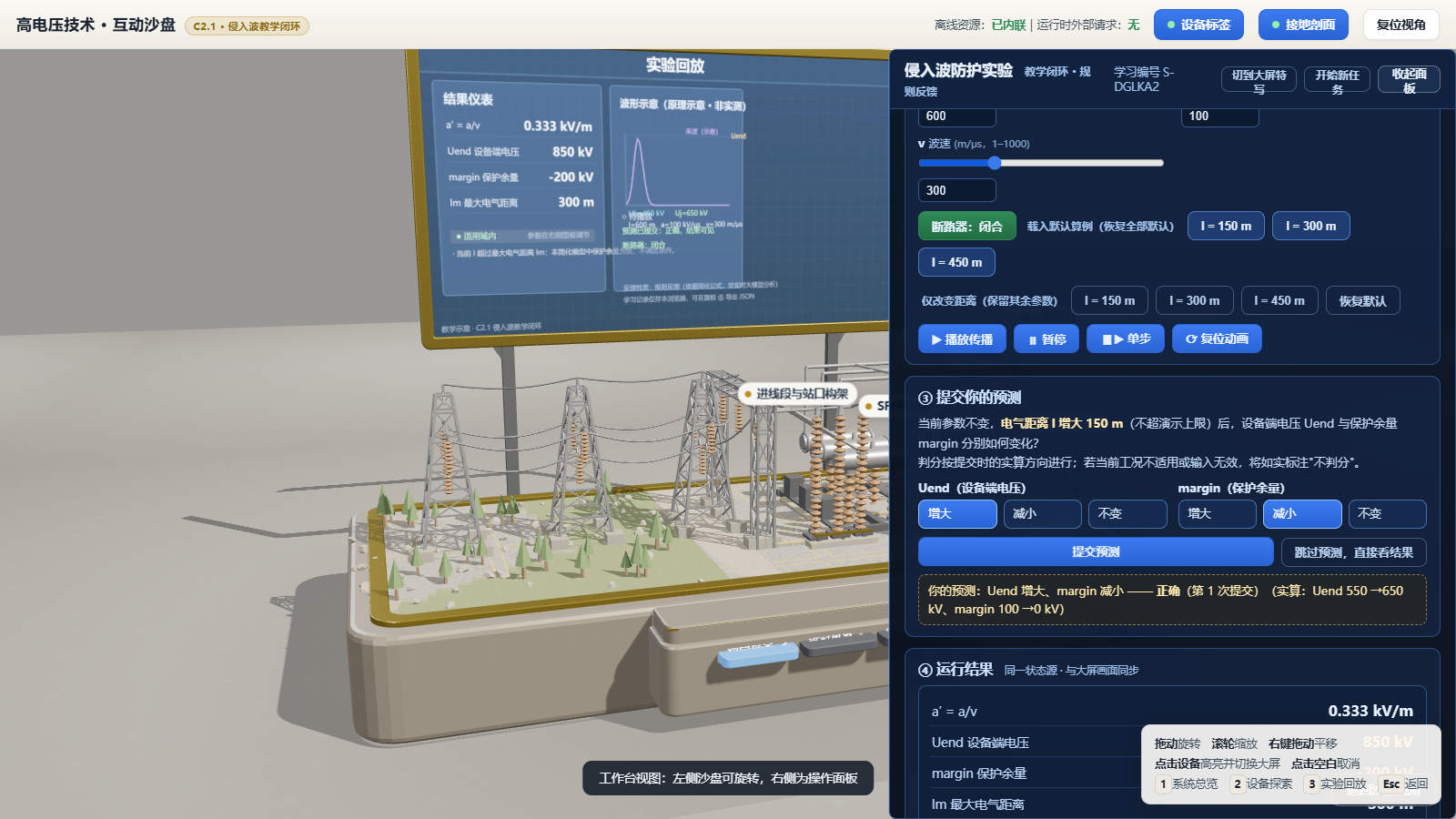Click the 实验回放 title on the big screen
Screen dimensions: 1456x819
click(x=675, y=66)
